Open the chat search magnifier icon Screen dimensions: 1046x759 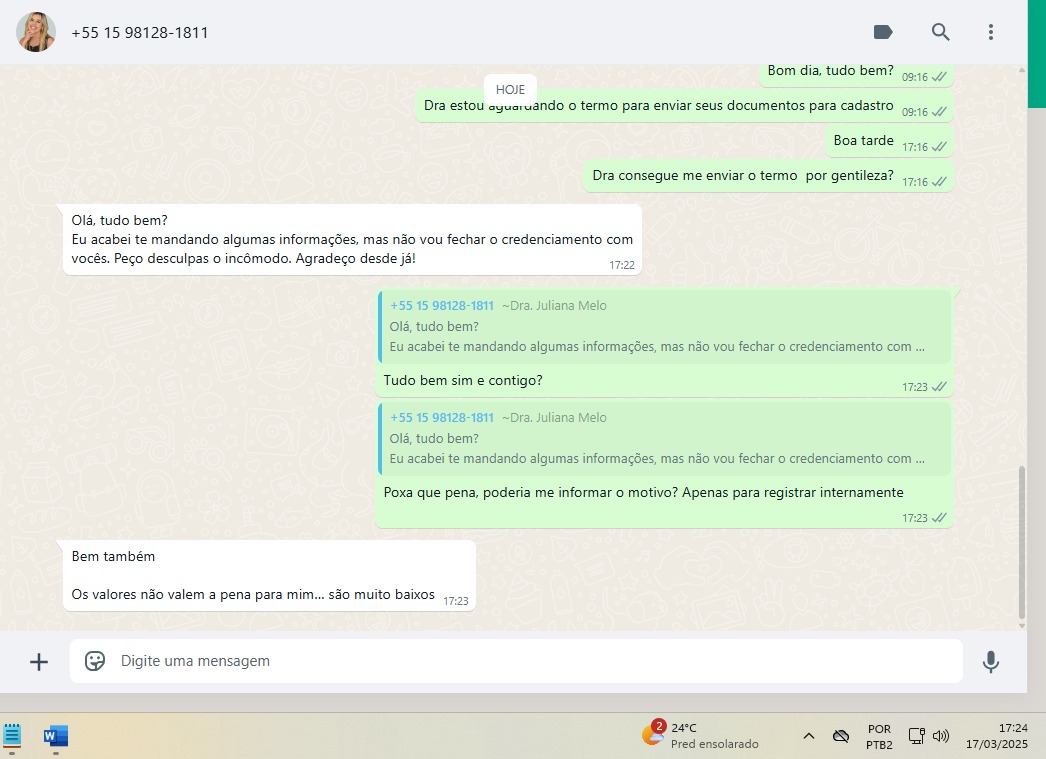point(940,32)
